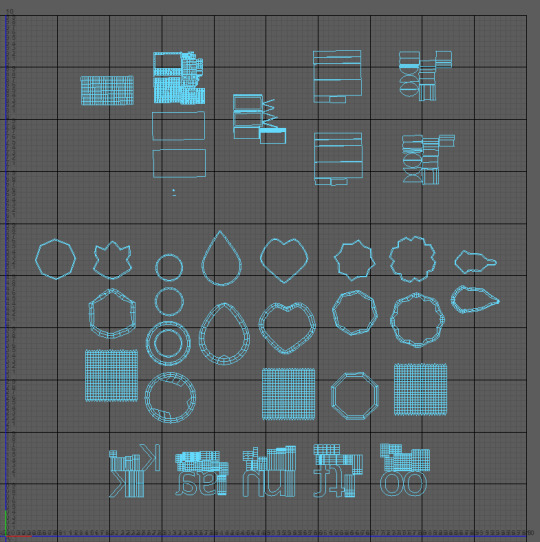Select square grid shell below scalloped flower ring
The width and height of the screenshot is (540, 542).
point(420,389)
